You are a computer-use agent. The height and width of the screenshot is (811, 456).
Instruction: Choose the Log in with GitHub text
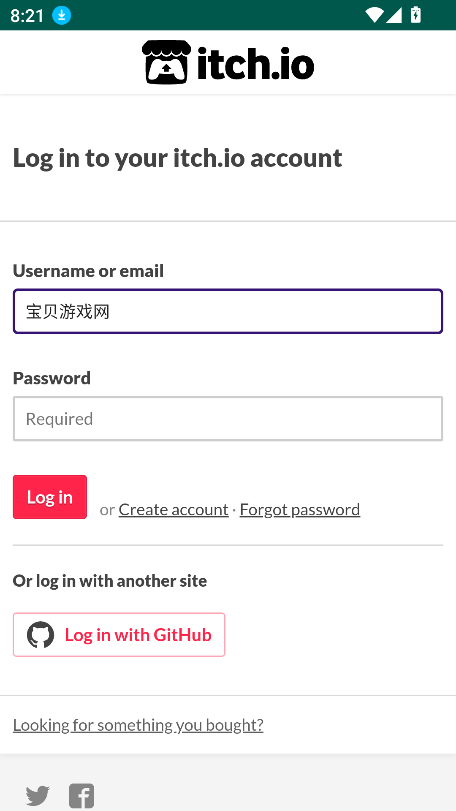pos(138,635)
